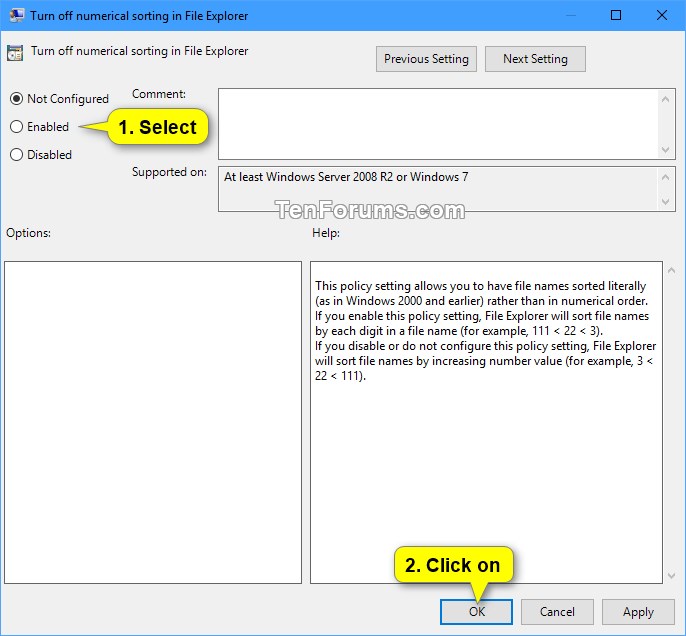
Task: Click the Supported on scroll down arrow
Action: 665,202
